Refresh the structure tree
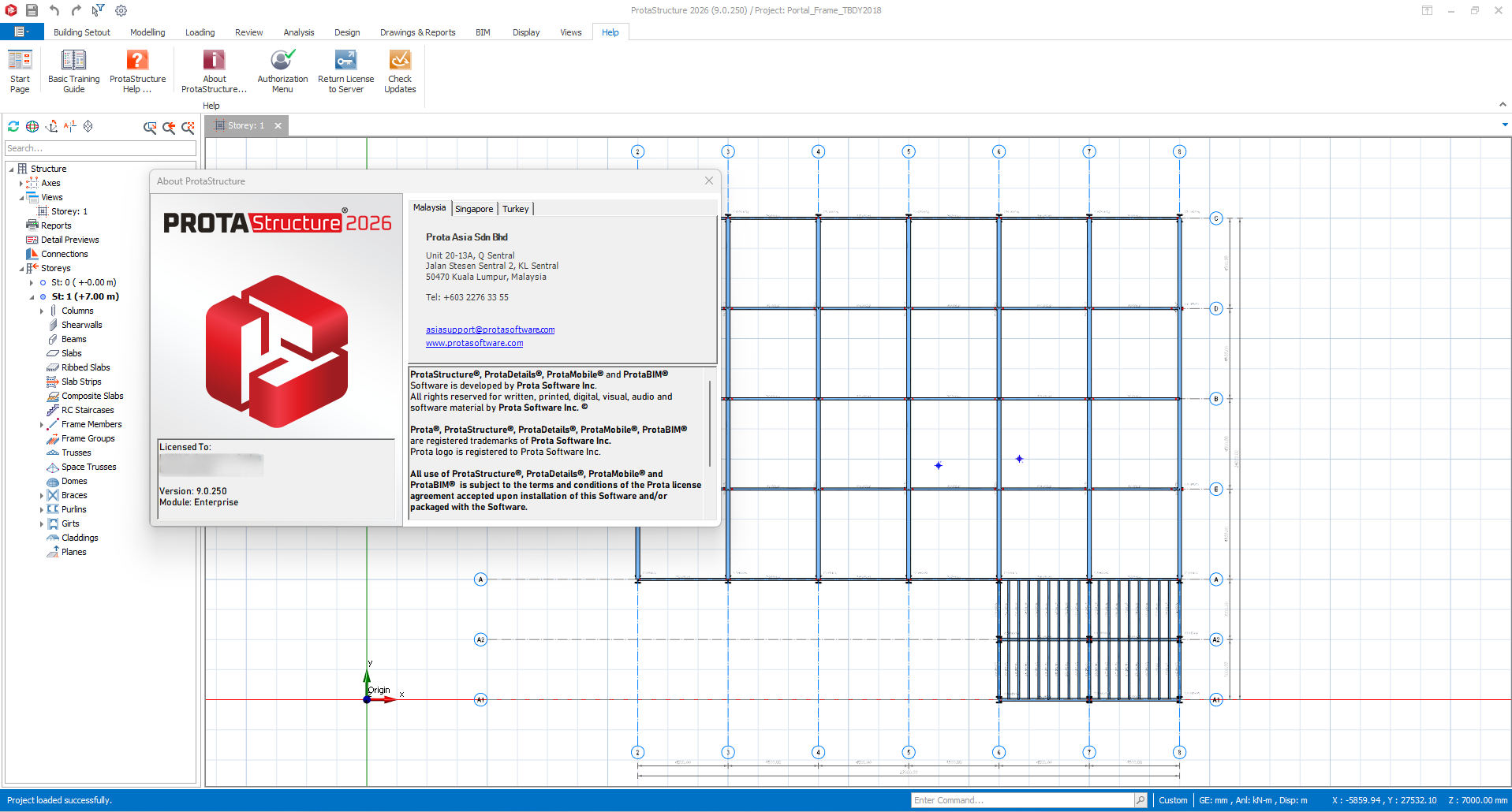 [13, 126]
